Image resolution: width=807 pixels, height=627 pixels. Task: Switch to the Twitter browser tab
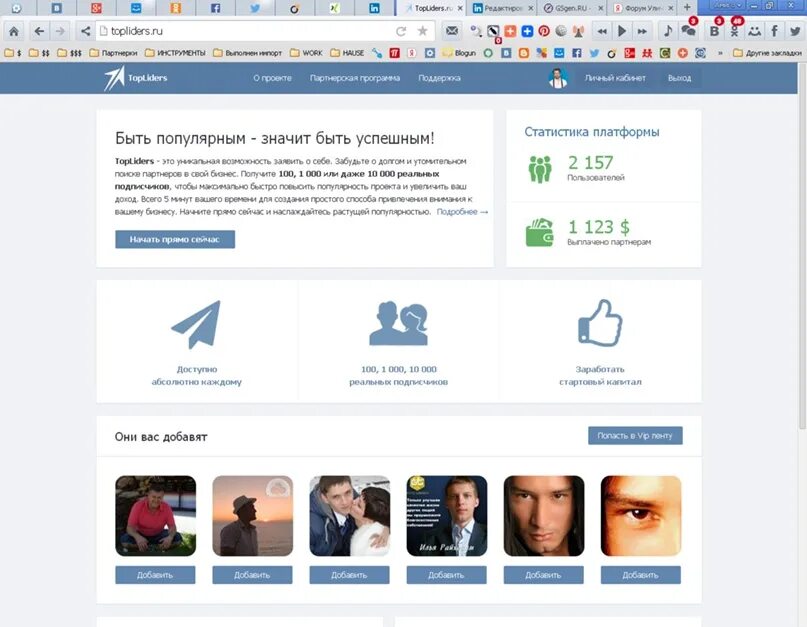pos(255,8)
